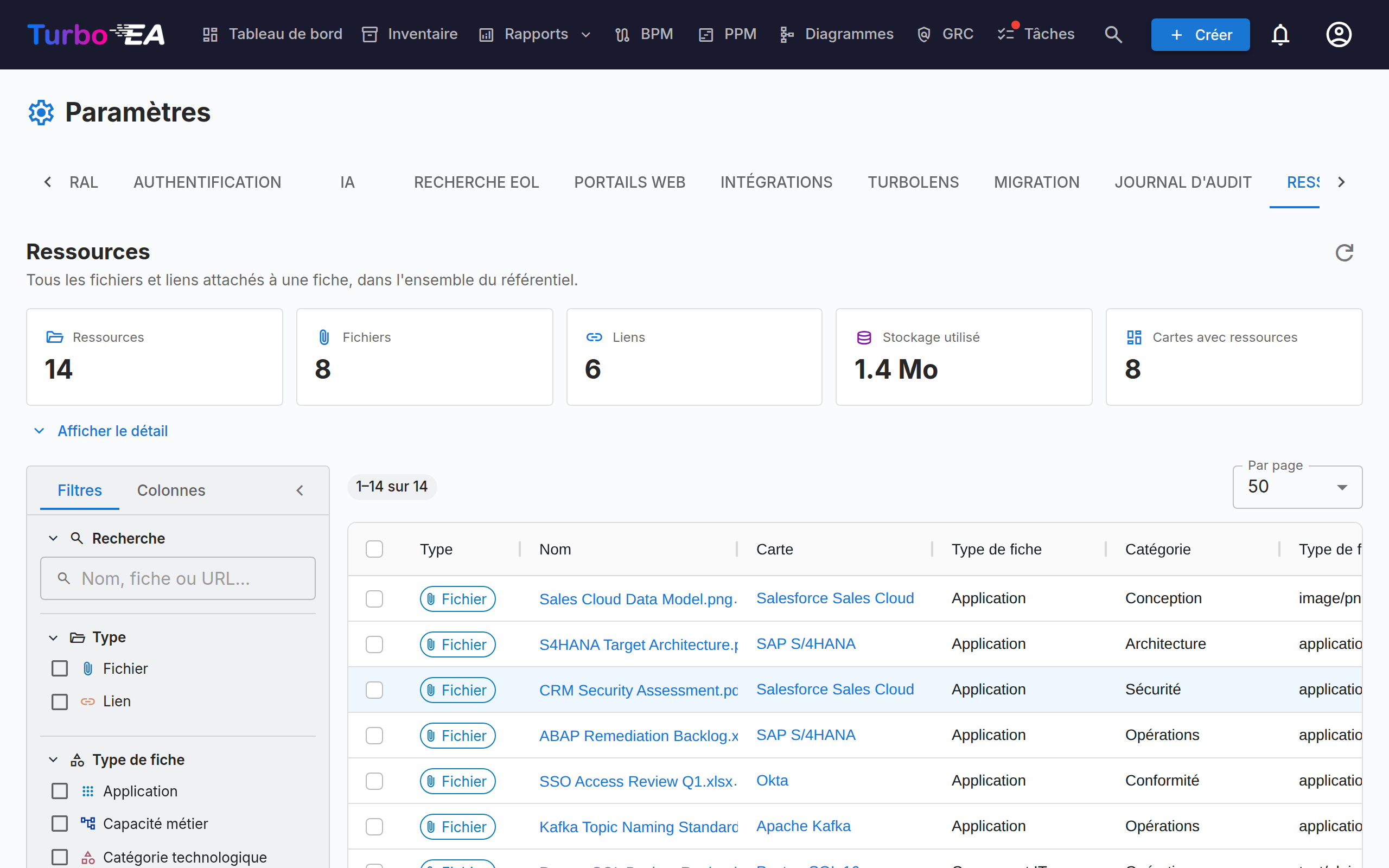
Task: Open the Colonnes tab
Action: pos(171,490)
